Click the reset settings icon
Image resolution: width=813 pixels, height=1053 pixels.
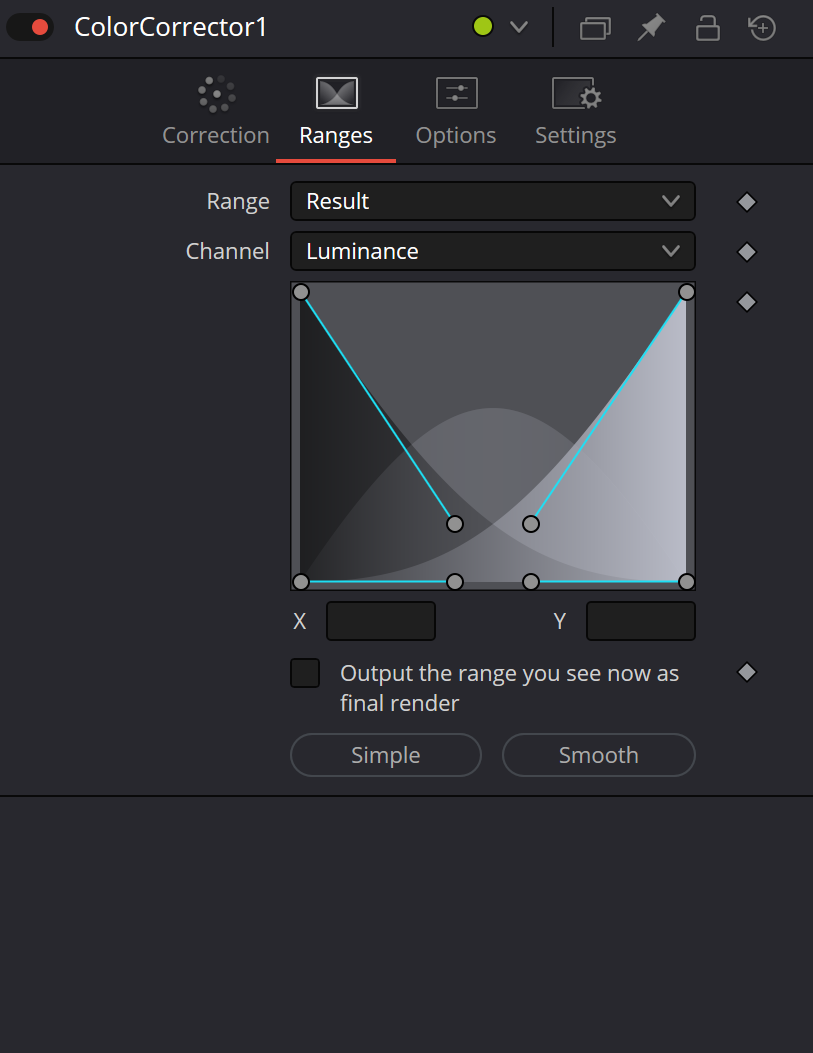coord(762,28)
